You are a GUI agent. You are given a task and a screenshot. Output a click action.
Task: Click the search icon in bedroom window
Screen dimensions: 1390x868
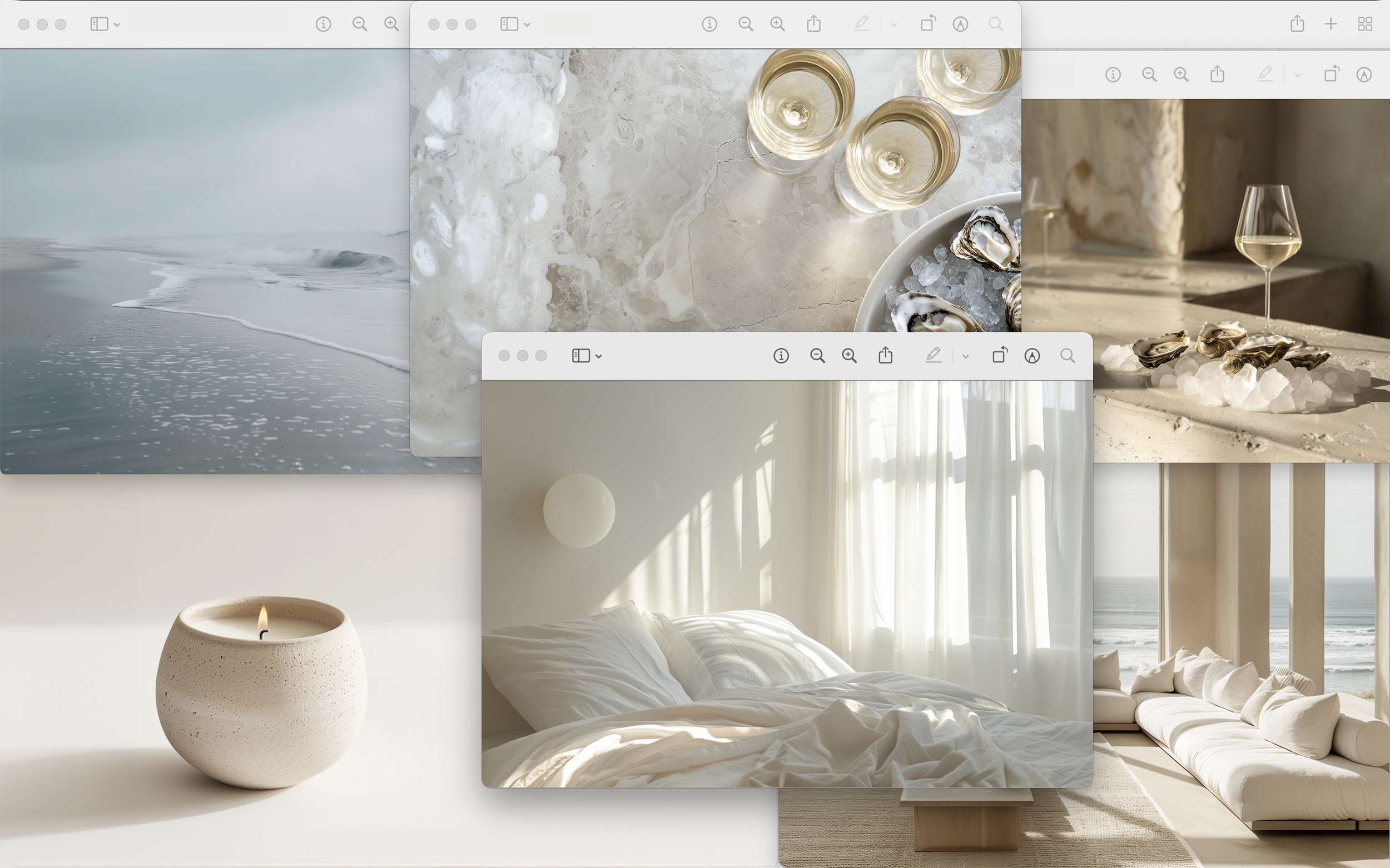(x=1068, y=356)
